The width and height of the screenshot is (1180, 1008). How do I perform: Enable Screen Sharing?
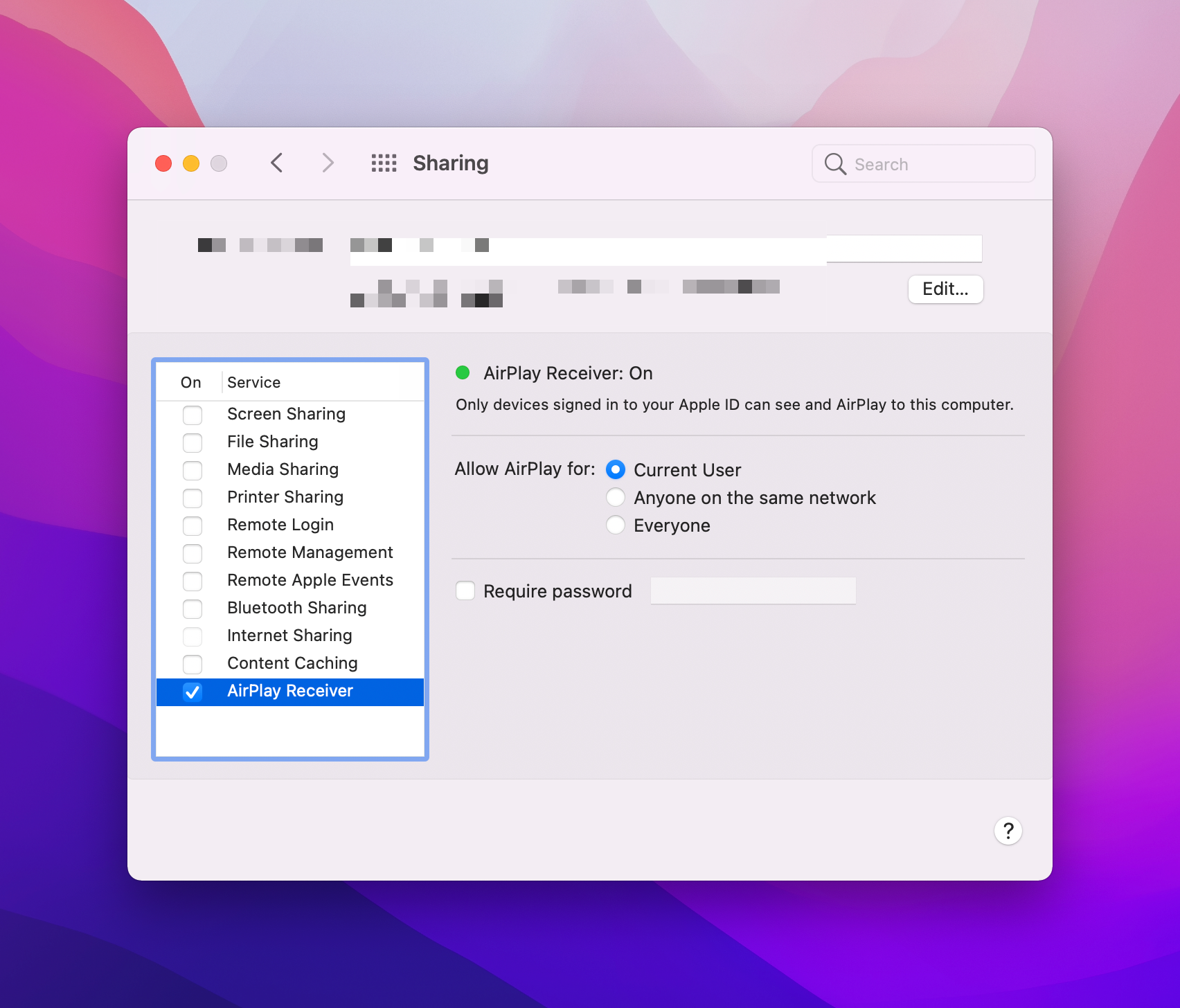pyautogui.click(x=193, y=415)
